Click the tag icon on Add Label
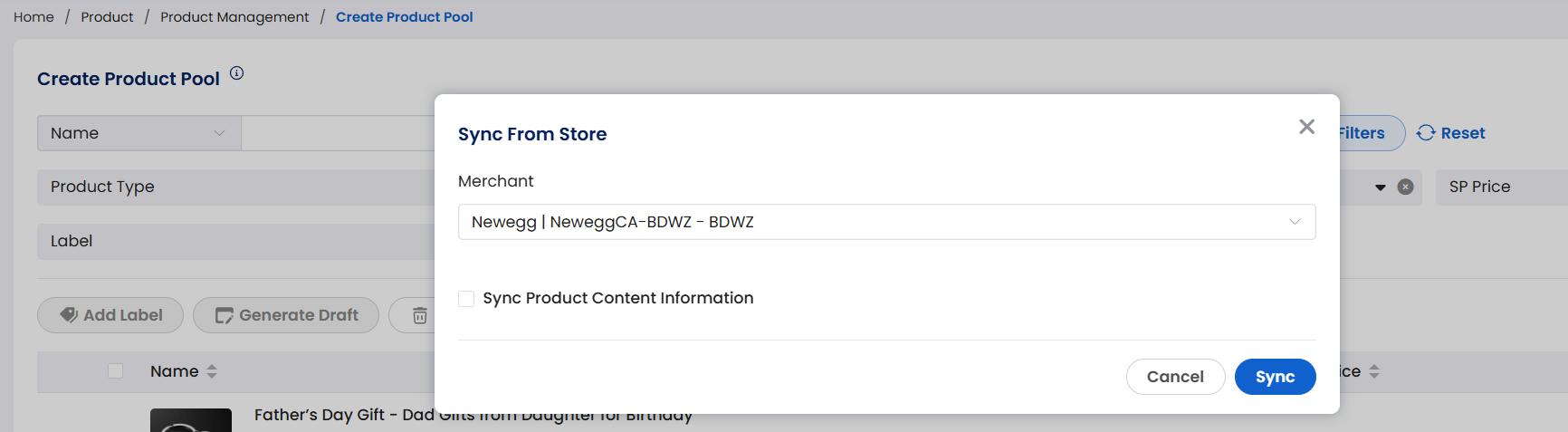Screen dimensions: 1568x432 click(x=69, y=315)
